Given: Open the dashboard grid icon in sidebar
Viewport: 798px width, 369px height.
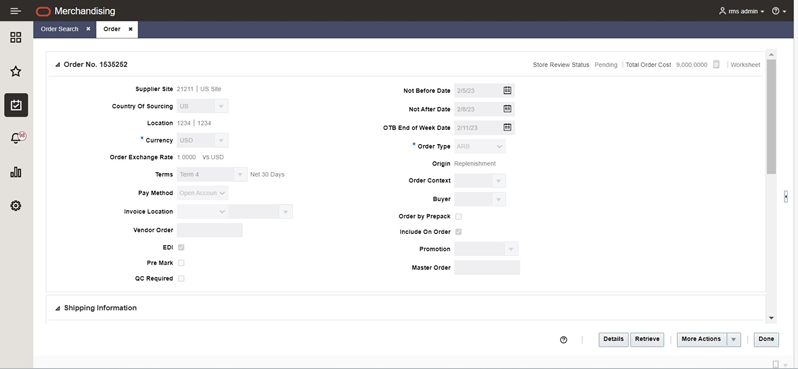Looking at the screenshot, I should click(16, 38).
